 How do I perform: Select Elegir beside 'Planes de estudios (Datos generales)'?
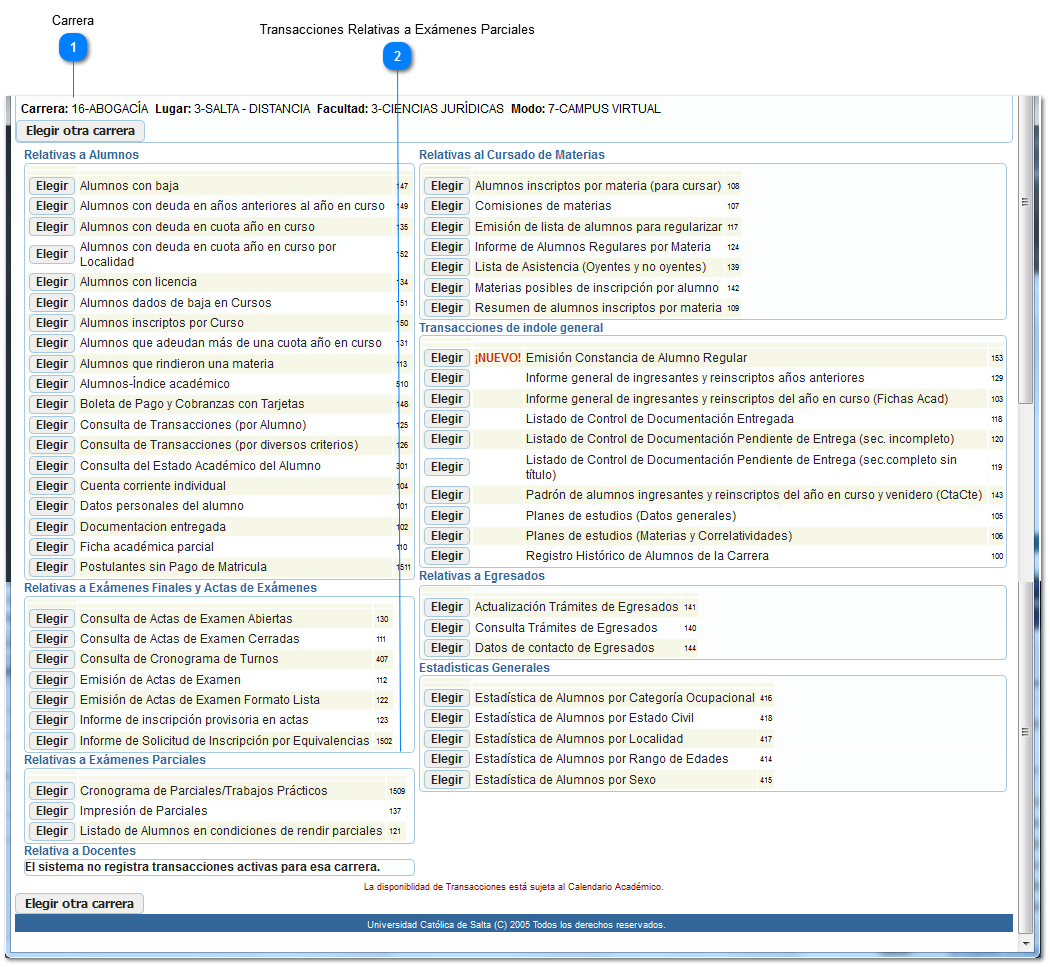[x=447, y=516]
